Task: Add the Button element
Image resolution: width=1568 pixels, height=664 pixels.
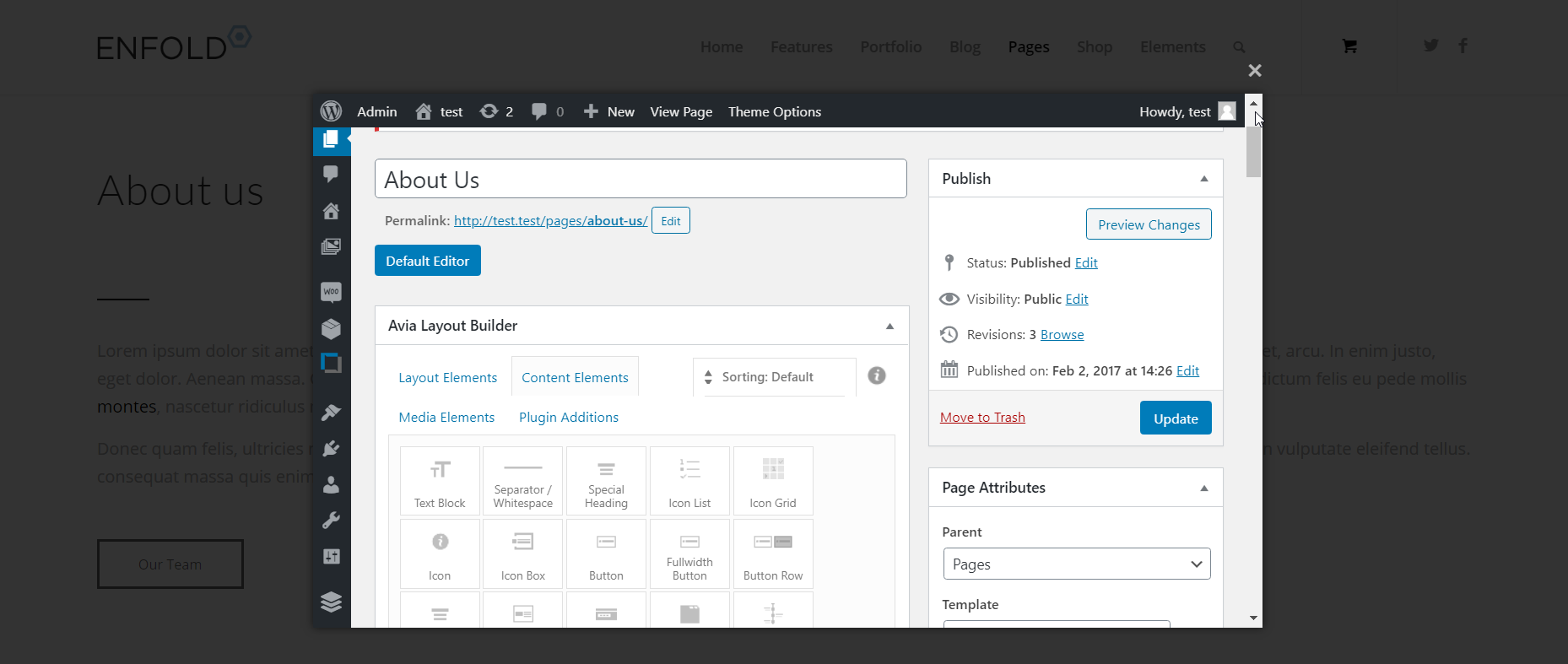Action: [606, 553]
